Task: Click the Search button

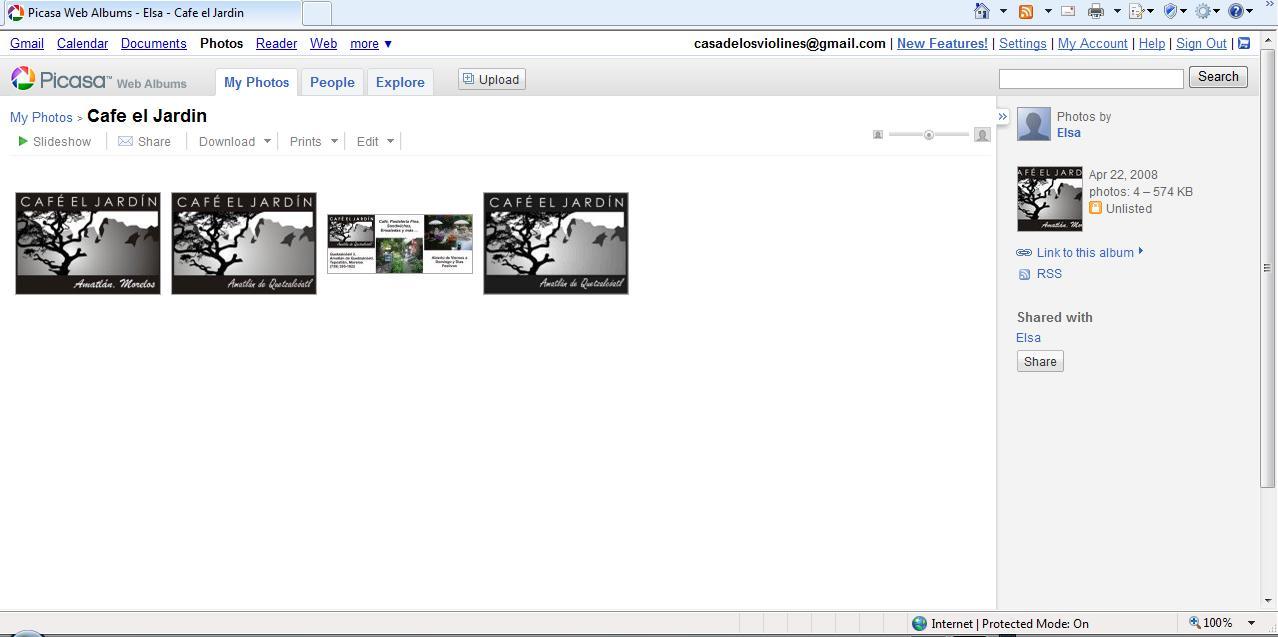Action: coord(1217,76)
